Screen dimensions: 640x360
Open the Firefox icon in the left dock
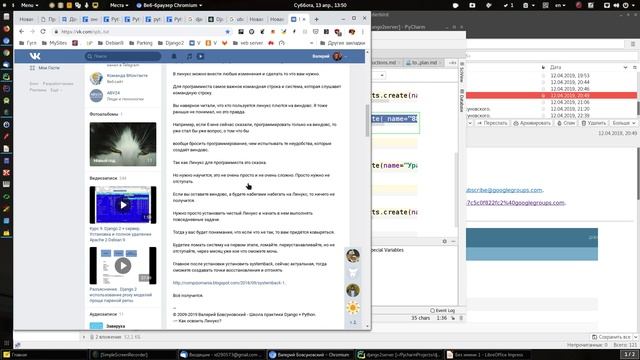6,29
